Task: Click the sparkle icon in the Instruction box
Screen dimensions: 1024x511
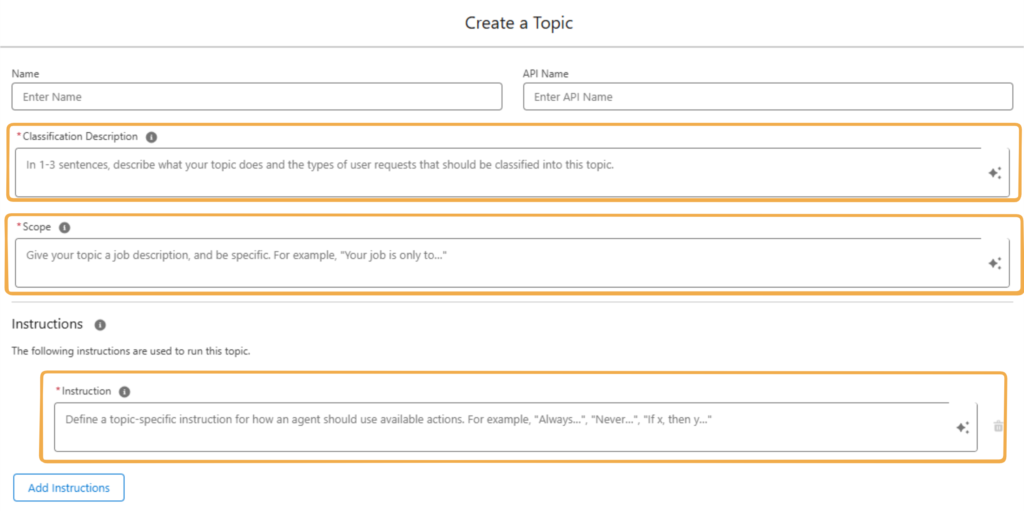Action: coord(962,427)
